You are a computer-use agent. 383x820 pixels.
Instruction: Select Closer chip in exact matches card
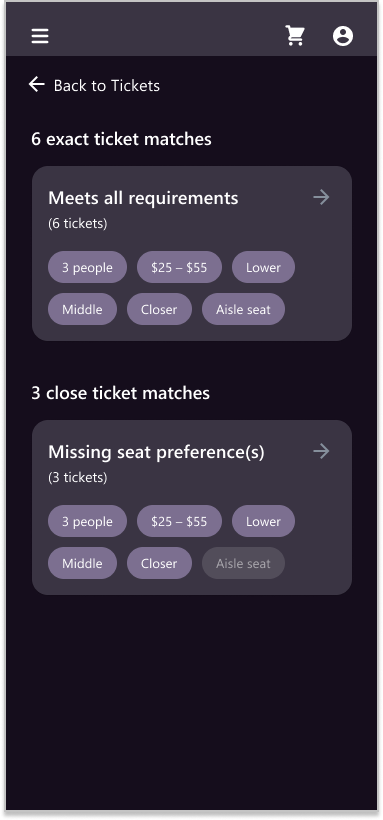[159, 309]
